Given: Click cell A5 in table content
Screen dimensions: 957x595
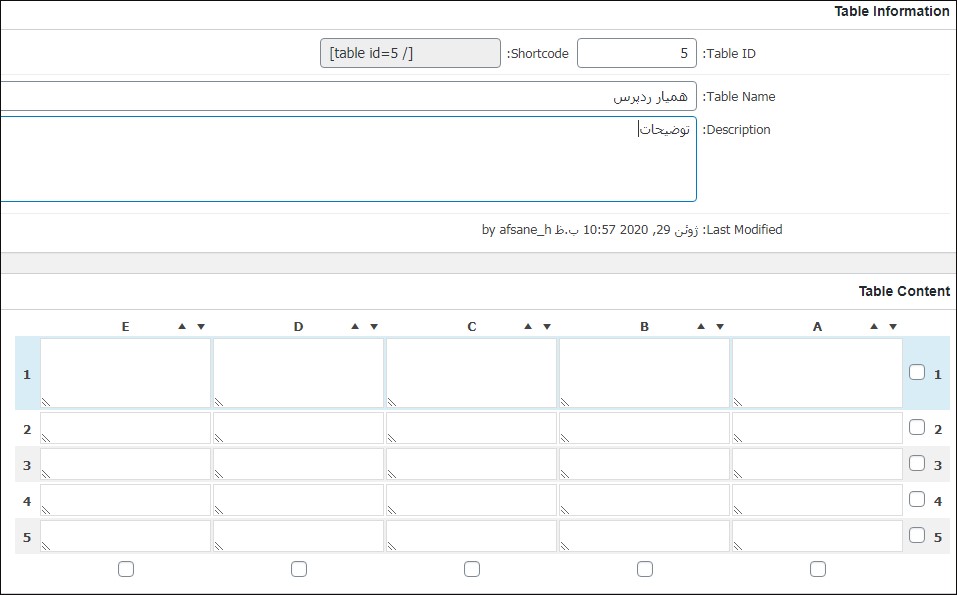Looking at the screenshot, I should (817, 536).
